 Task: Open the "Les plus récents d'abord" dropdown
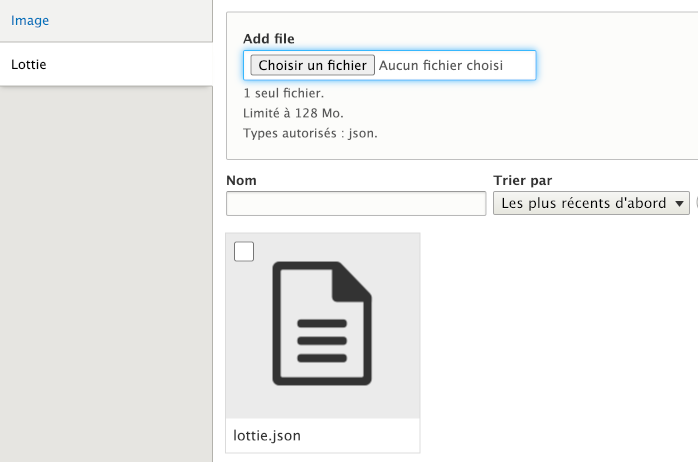click(584, 204)
